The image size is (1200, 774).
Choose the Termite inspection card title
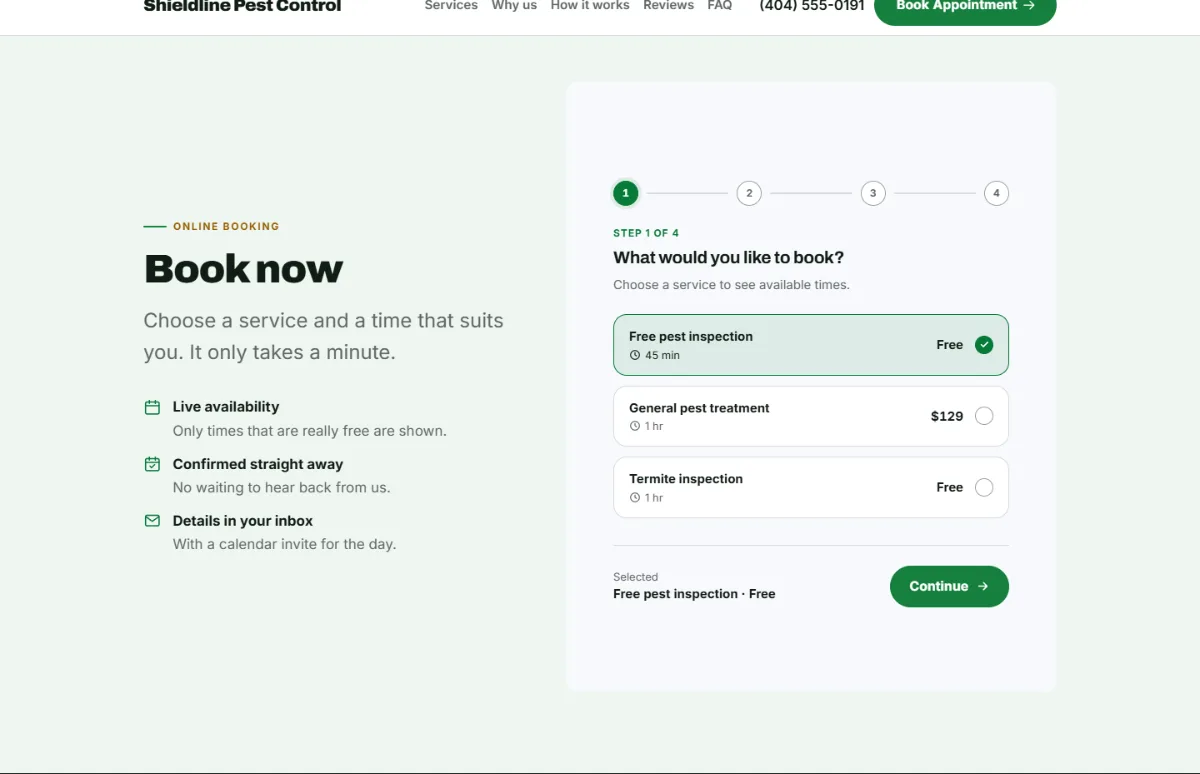(686, 479)
